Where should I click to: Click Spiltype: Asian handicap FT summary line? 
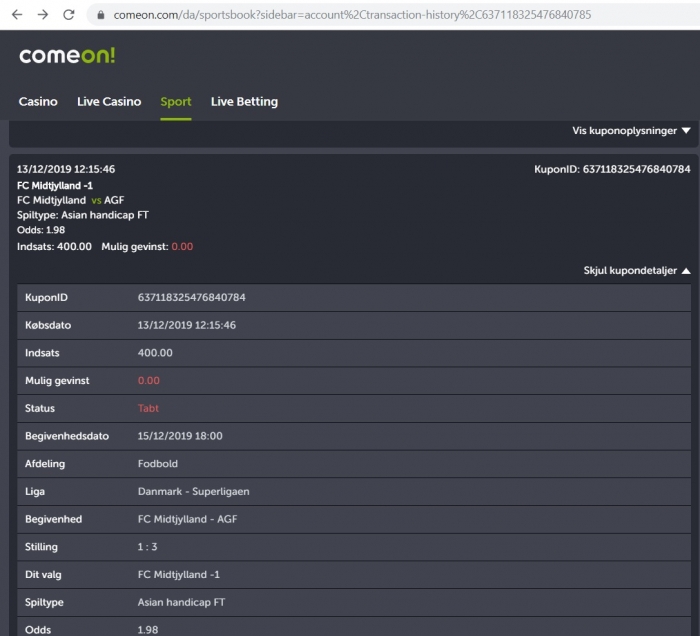[83, 215]
